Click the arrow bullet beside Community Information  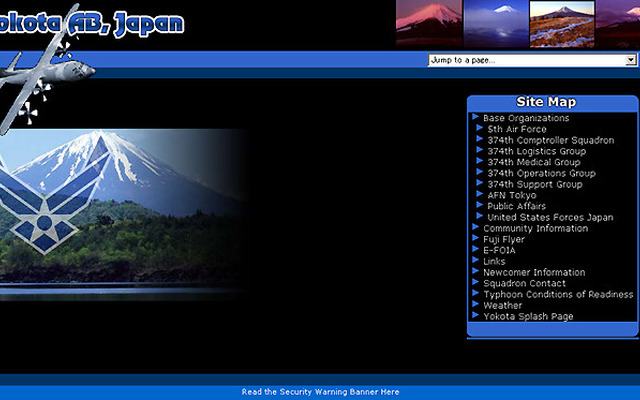point(476,227)
